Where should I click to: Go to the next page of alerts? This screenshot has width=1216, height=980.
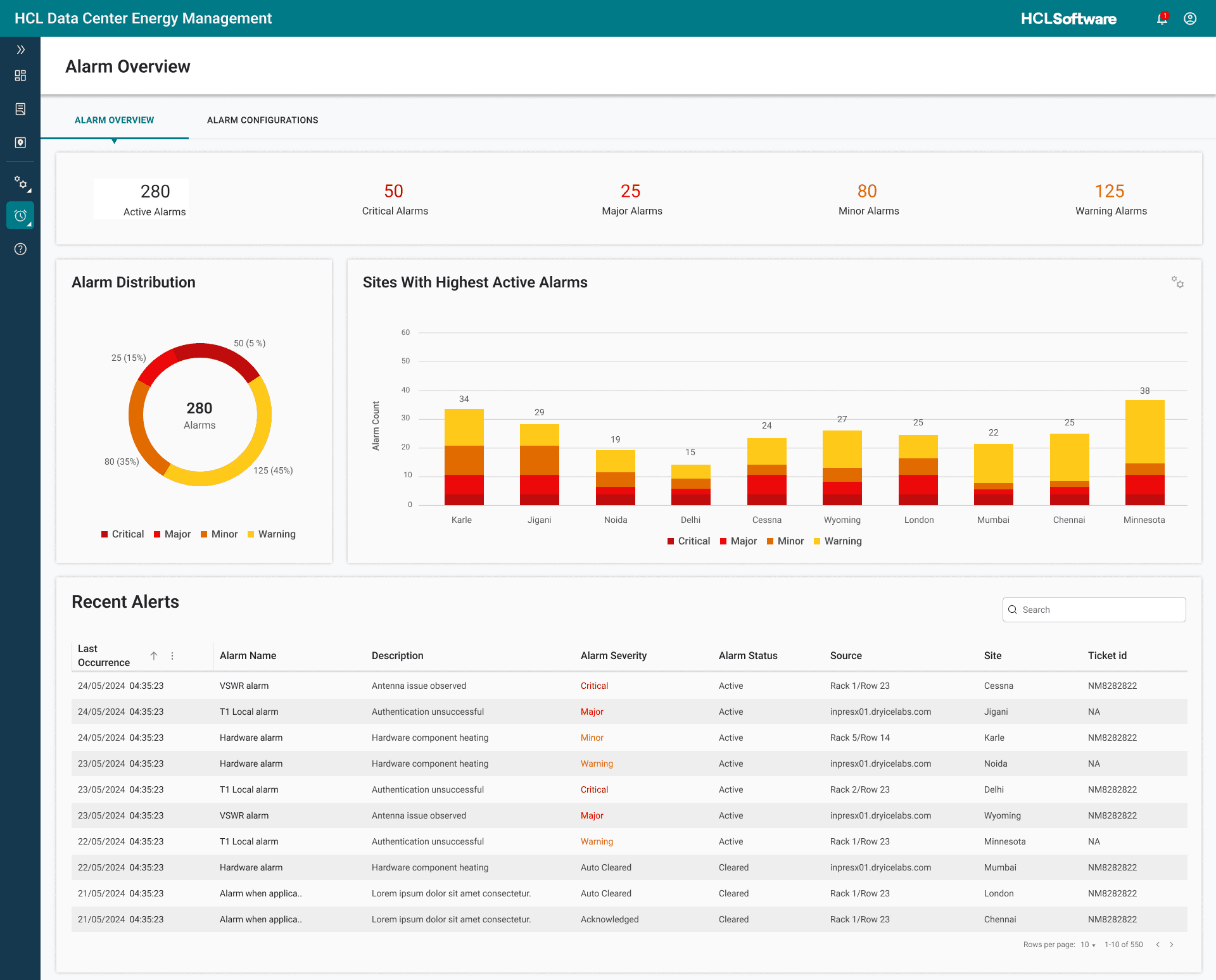pyautogui.click(x=1172, y=945)
